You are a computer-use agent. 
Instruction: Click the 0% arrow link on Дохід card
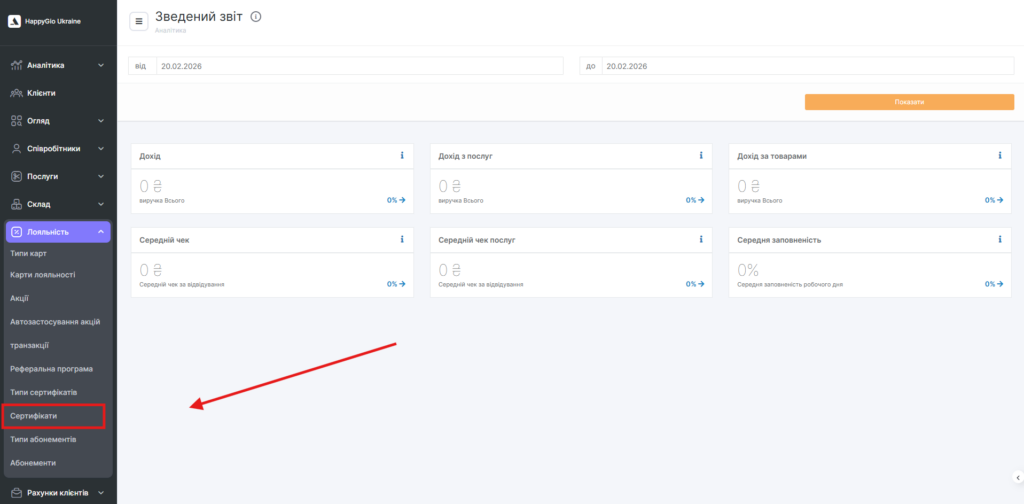(x=396, y=200)
